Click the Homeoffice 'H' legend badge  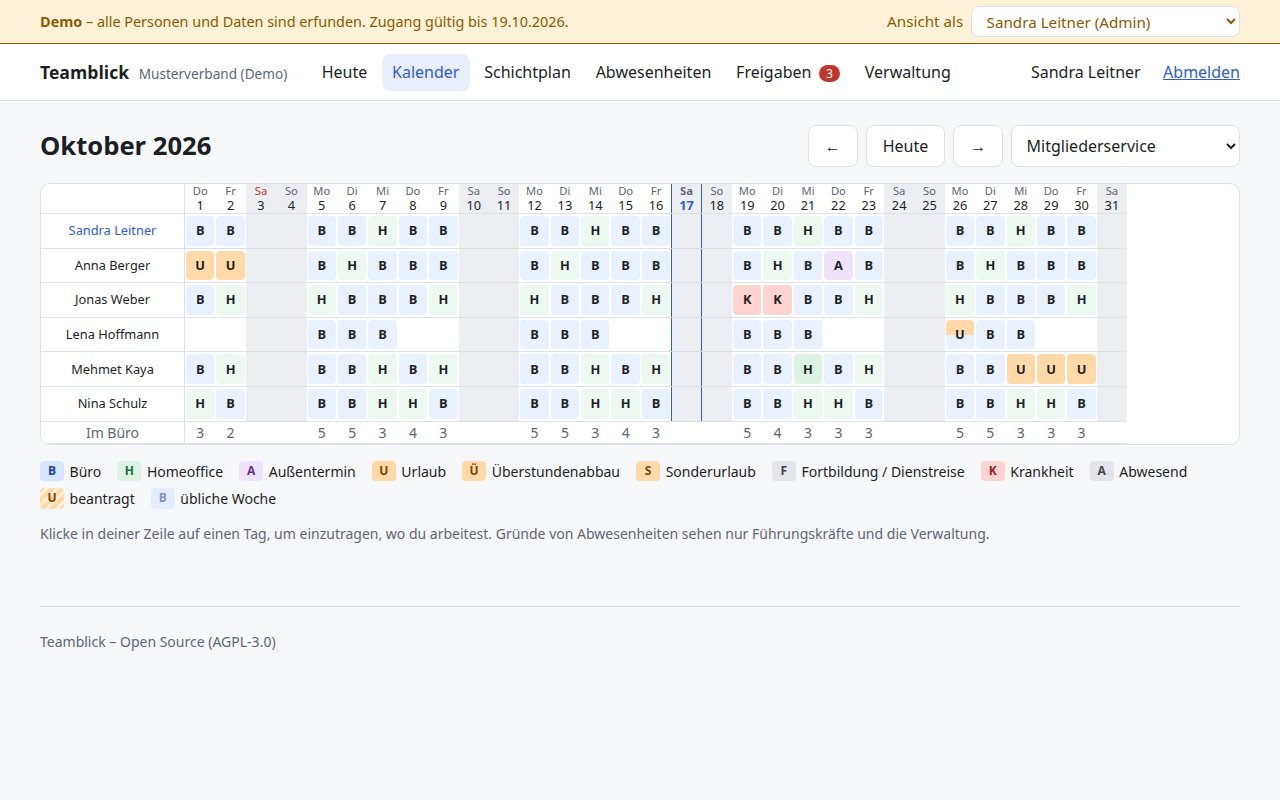coord(129,471)
